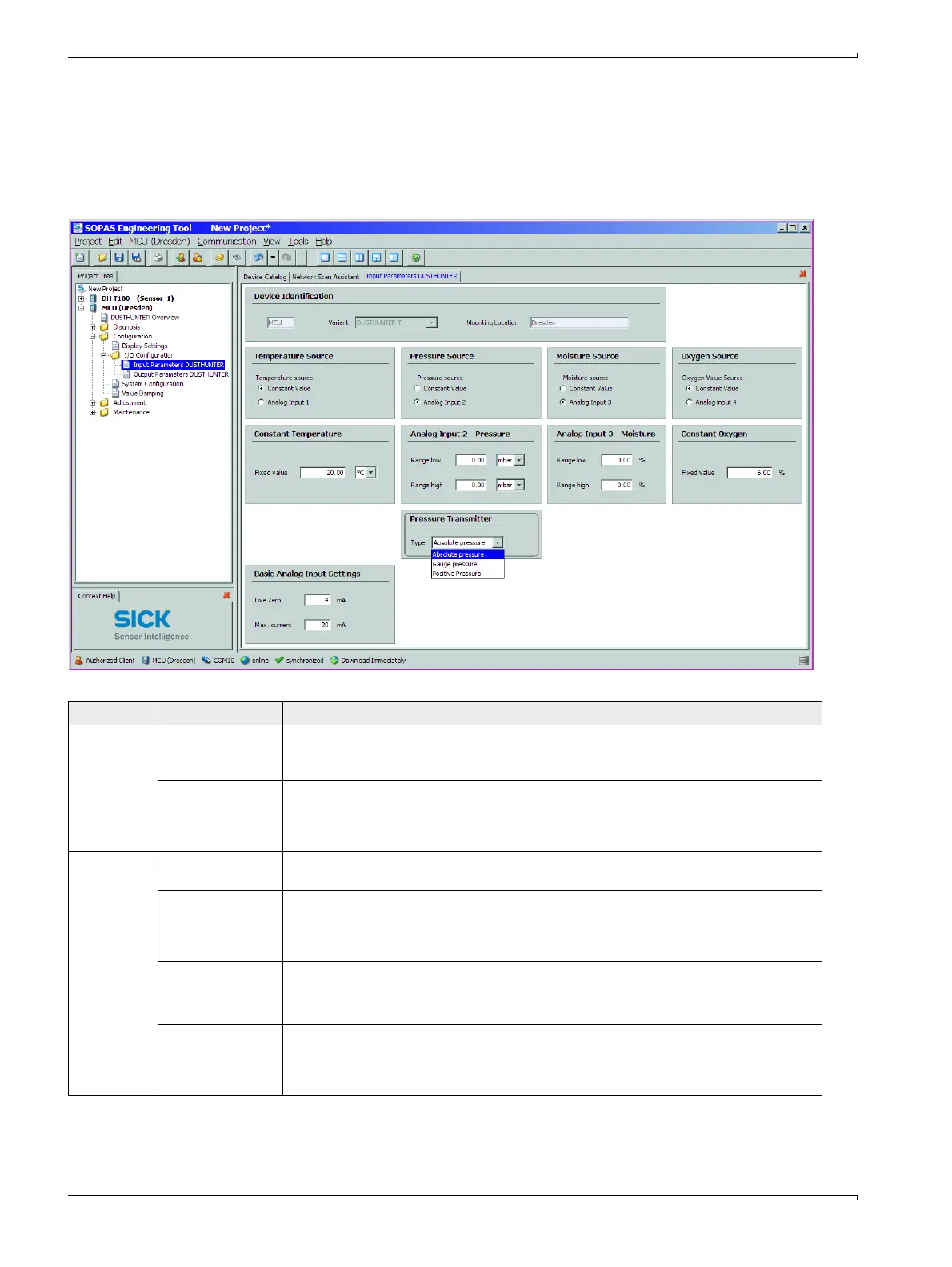Click the Save As floppy-disk icon

click(137, 258)
